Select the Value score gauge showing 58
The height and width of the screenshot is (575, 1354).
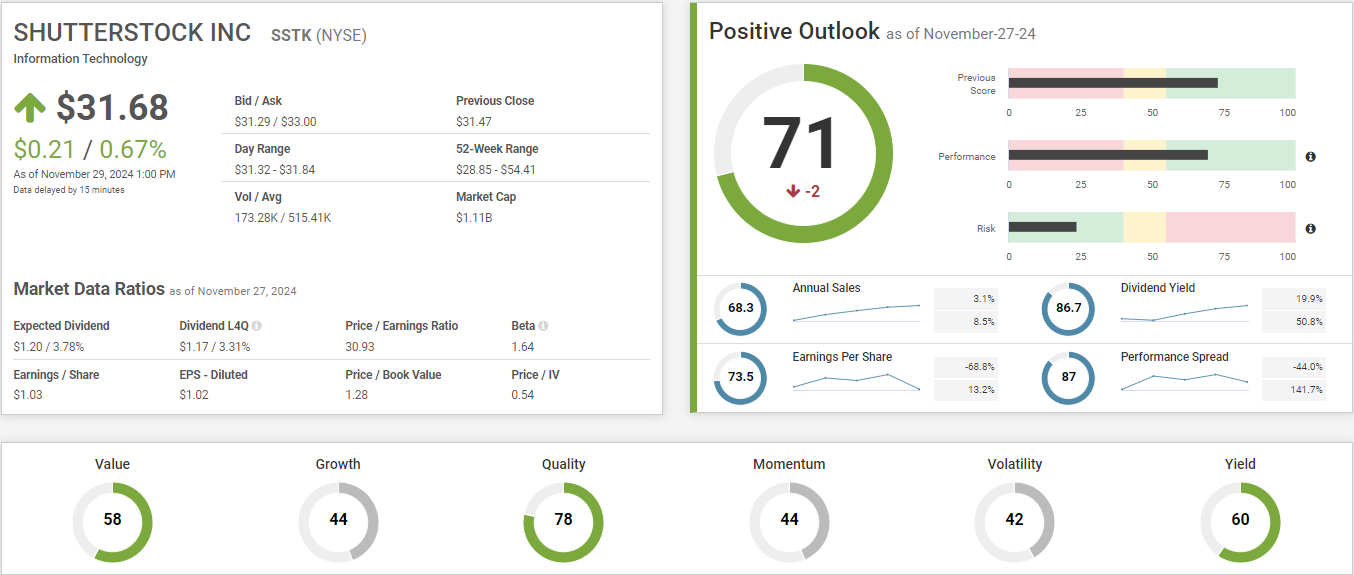point(112,520)
